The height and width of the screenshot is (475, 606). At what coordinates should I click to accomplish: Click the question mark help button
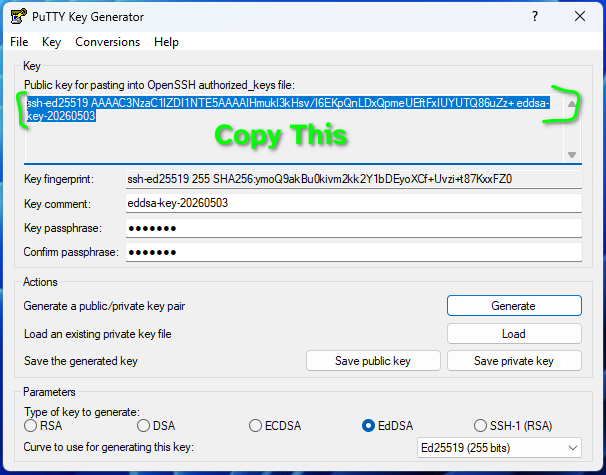pyautogui.click(x=535, y=17)
